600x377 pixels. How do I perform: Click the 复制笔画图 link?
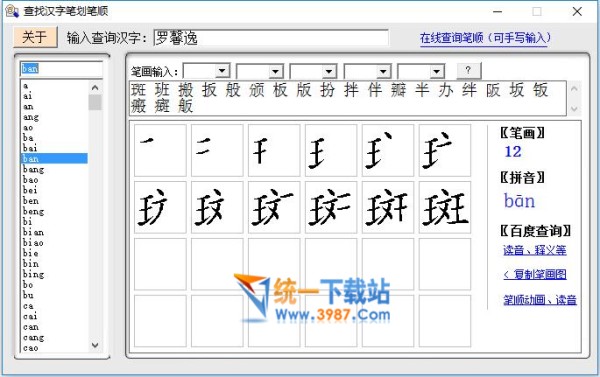[535, 274]
